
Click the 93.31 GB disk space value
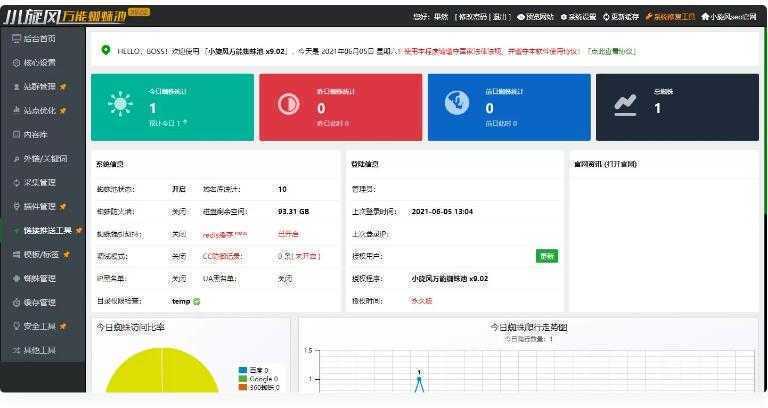[293, 212]
